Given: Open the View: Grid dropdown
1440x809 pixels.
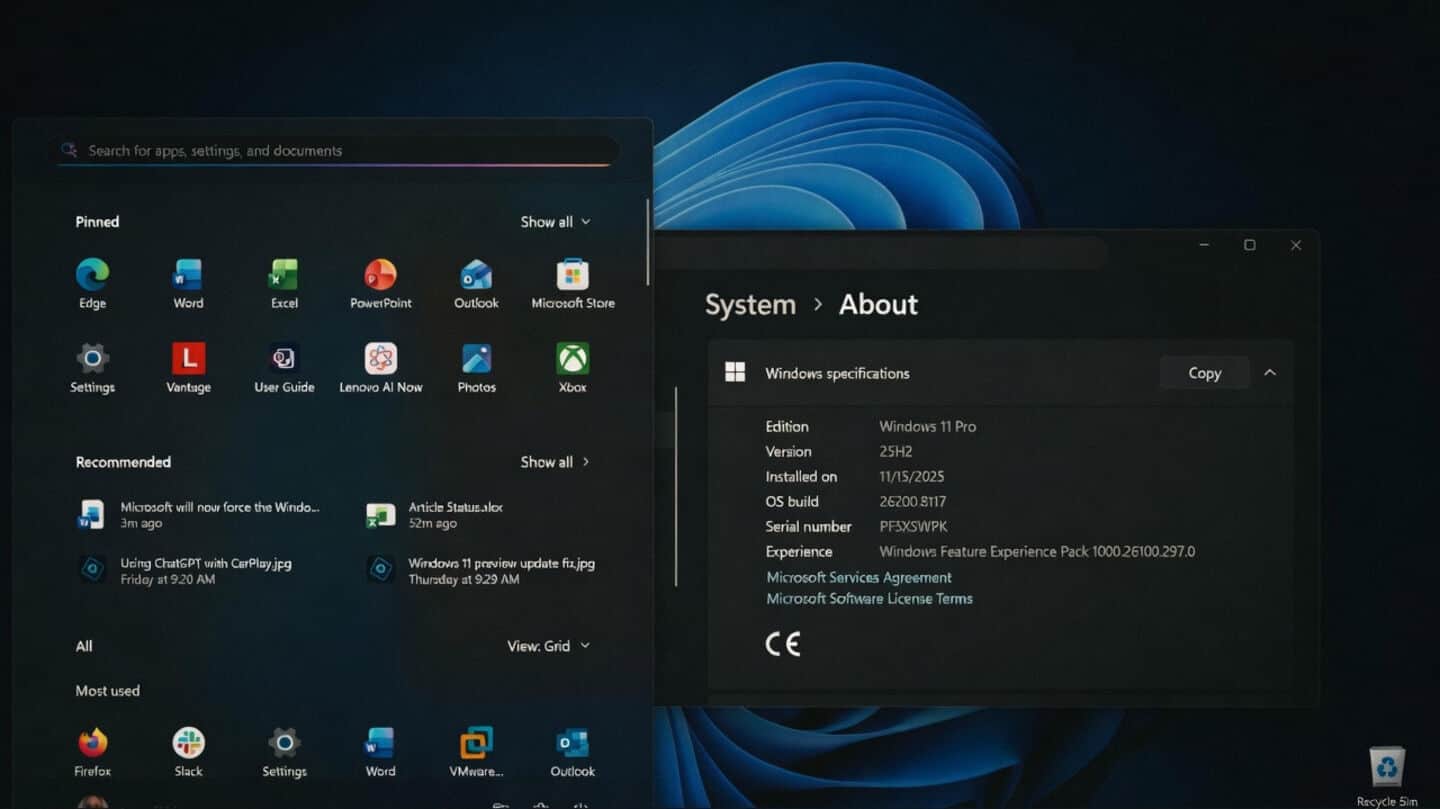Looking at the screenshot, I should 548,646.
